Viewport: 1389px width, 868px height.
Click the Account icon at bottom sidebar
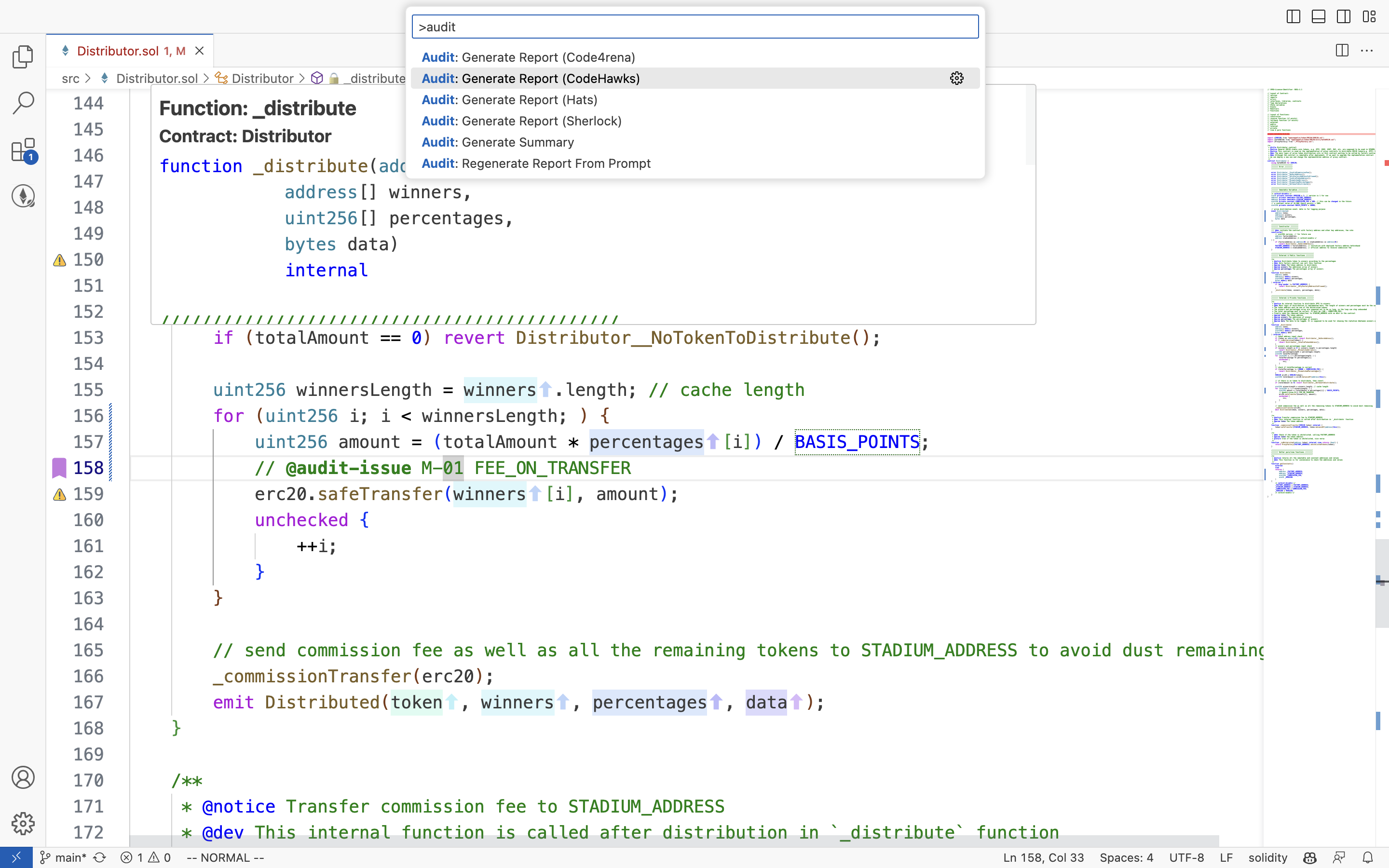point(23,778)
